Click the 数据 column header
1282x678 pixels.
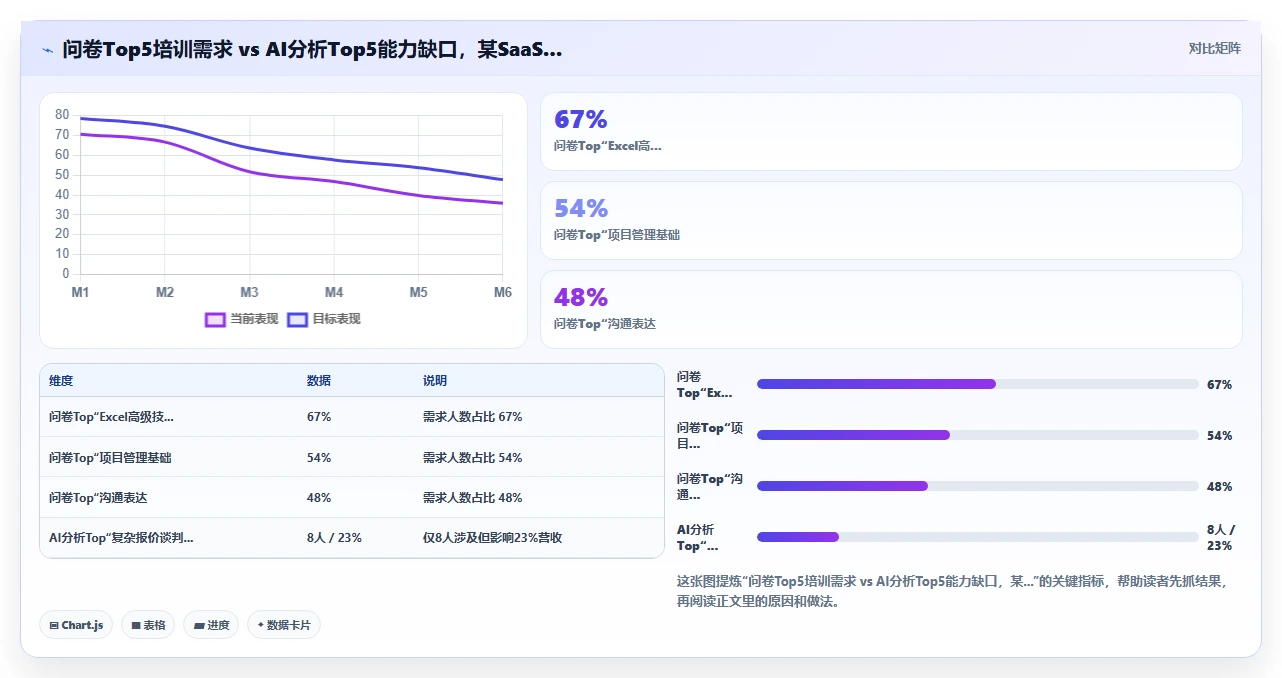click(319, 381)
